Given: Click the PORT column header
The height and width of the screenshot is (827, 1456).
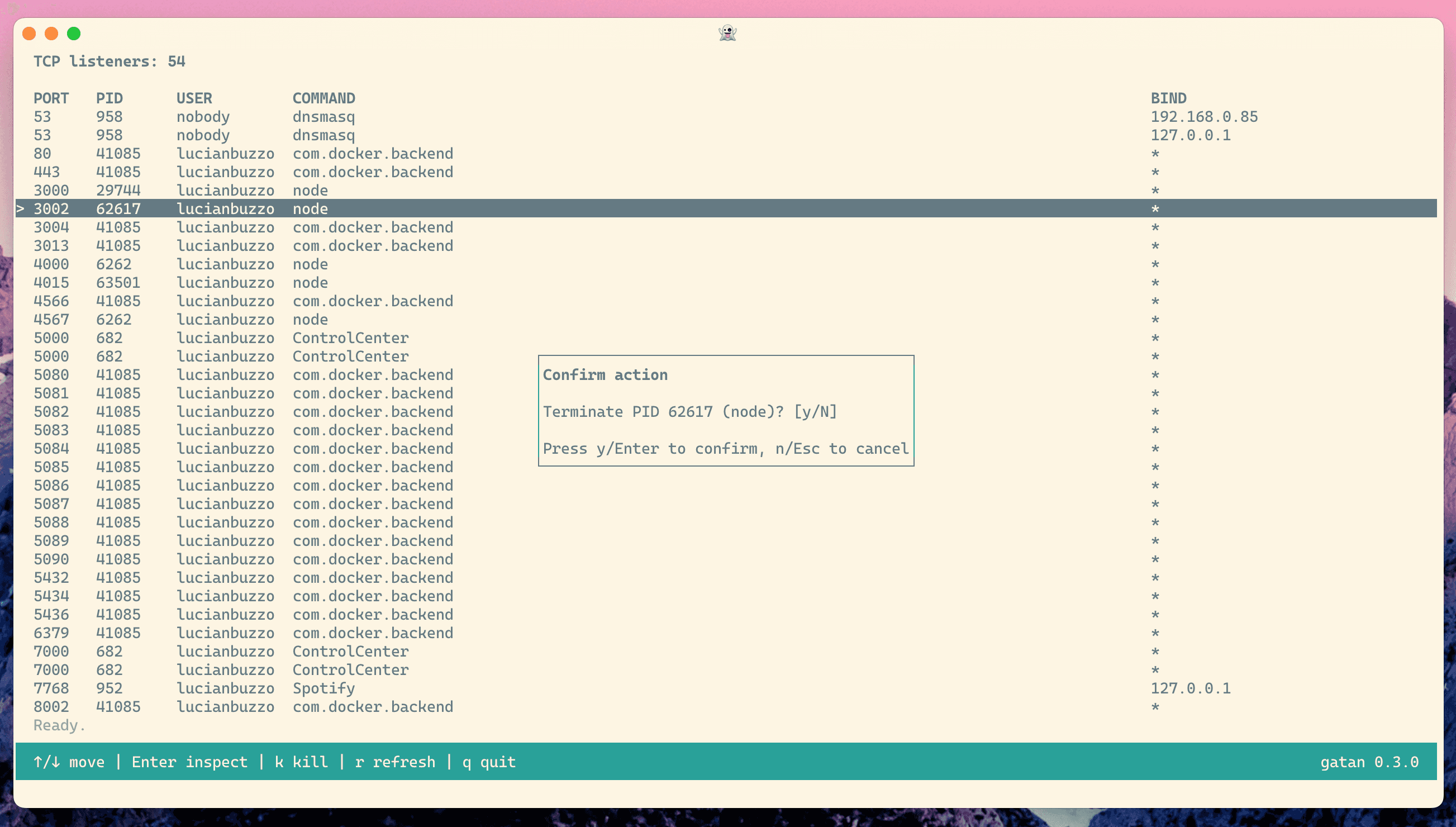Looking at the screenshot, I should coord(50,98).
